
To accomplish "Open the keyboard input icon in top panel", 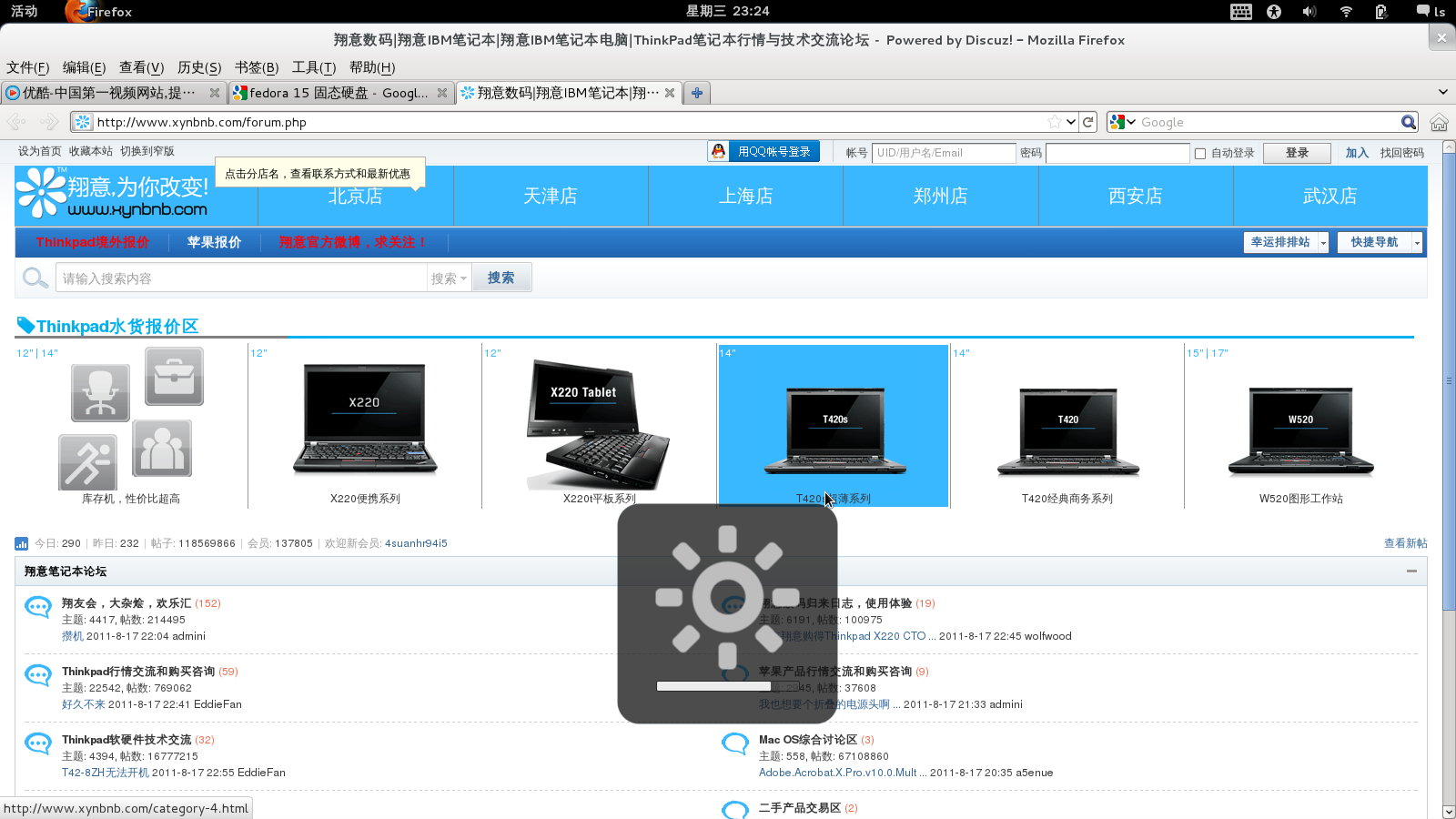I will click(1240, 11).
